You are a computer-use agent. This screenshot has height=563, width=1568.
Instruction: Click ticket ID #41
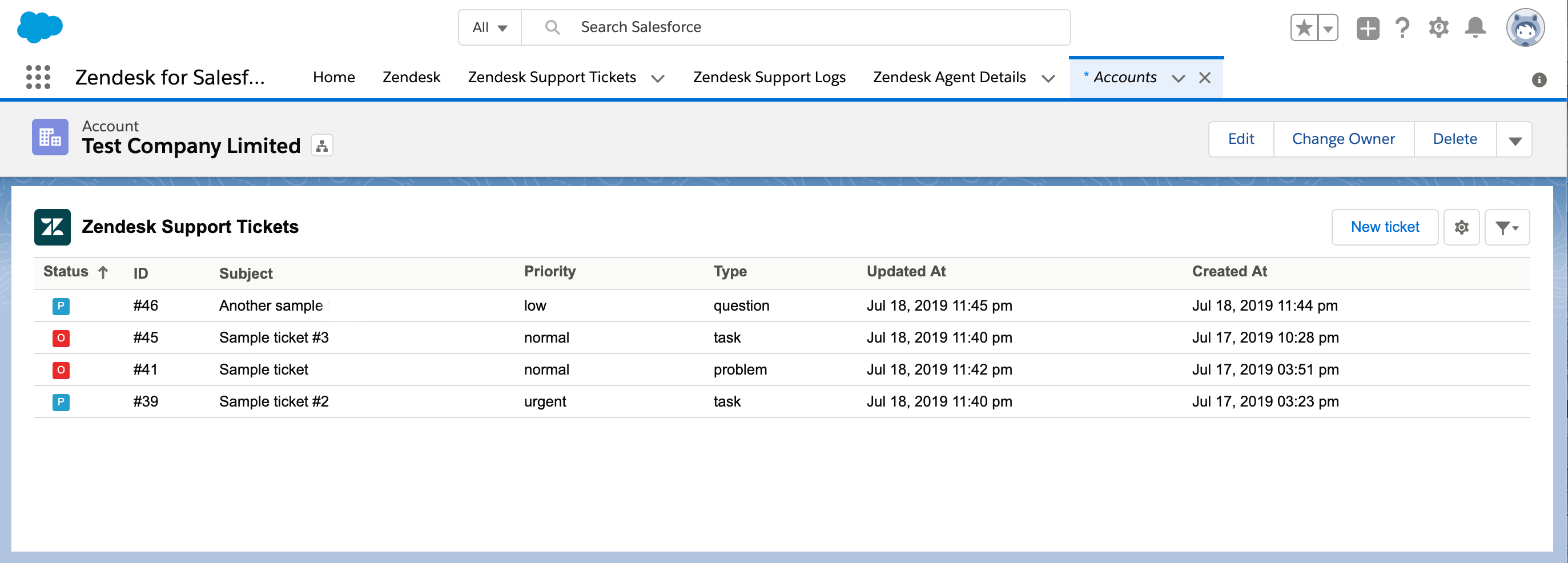click(x=146, y=369)
